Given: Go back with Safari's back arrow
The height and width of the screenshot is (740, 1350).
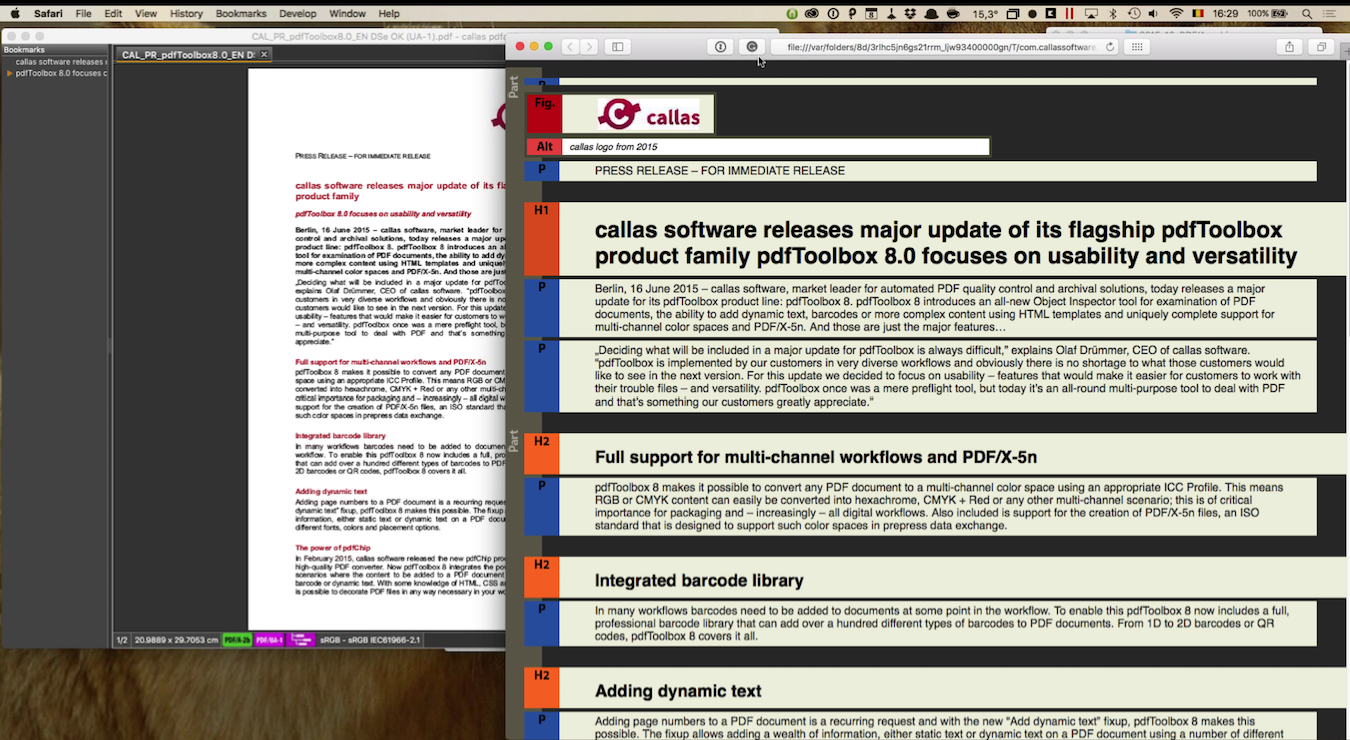Looking at the screenshot, I should pyautogui.click(x=570, y=47).
